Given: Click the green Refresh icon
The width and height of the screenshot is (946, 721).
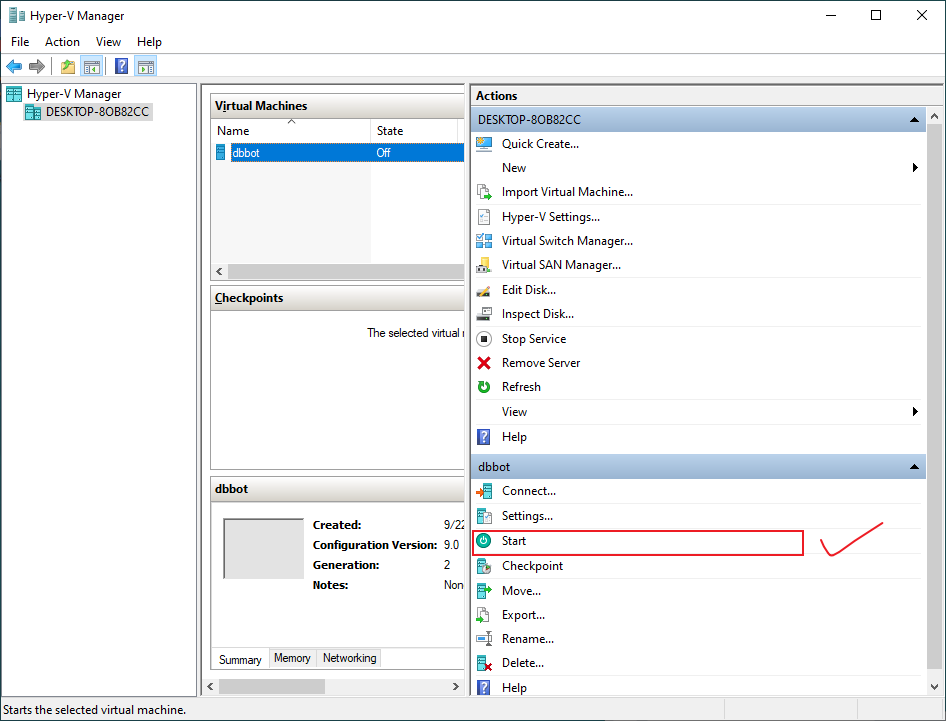Looking at the screenshot, I should click(484, 387).
